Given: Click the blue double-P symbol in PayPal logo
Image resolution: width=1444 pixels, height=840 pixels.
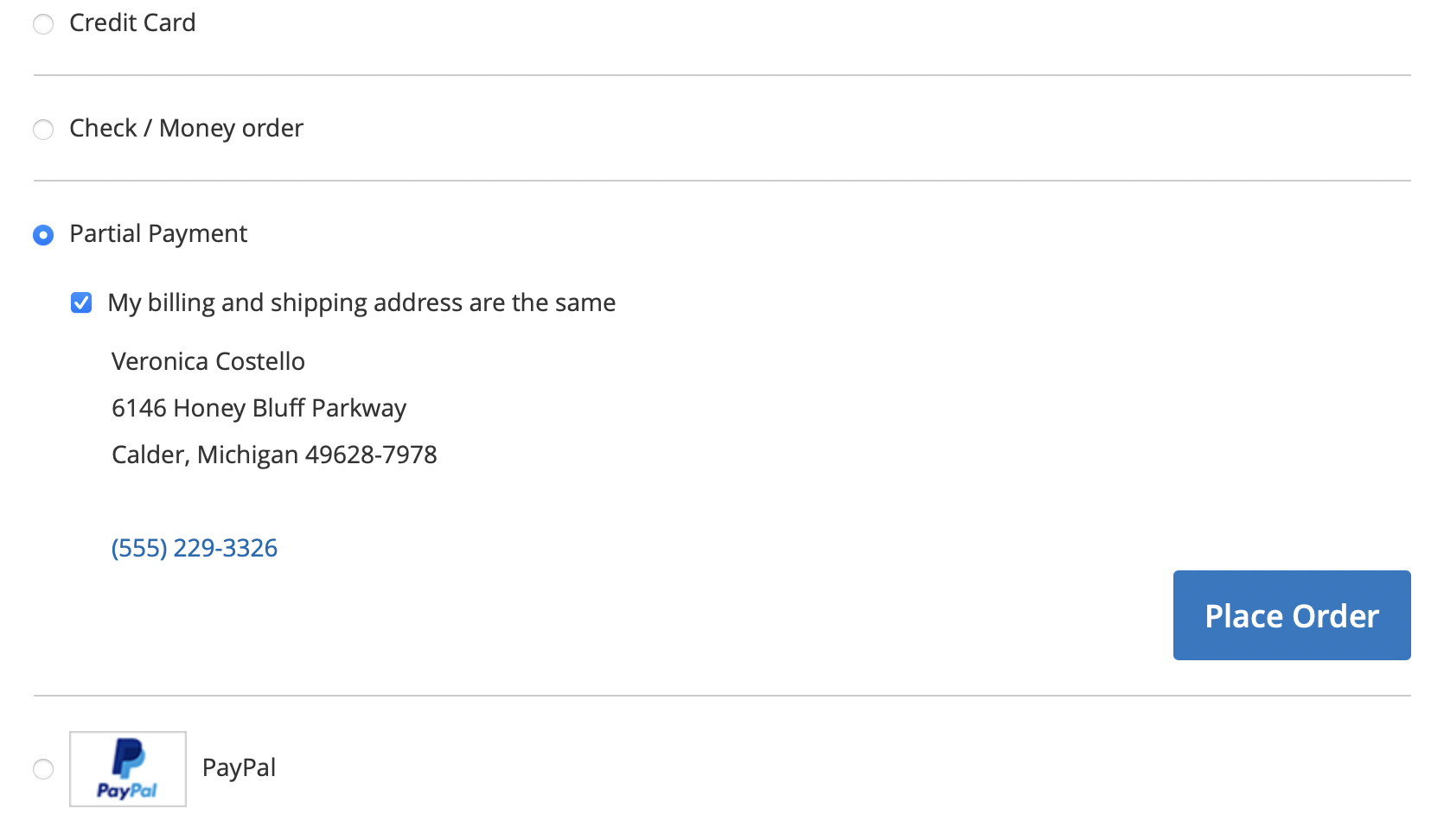Looking at the screenshot, I should [x=129, y=758].
